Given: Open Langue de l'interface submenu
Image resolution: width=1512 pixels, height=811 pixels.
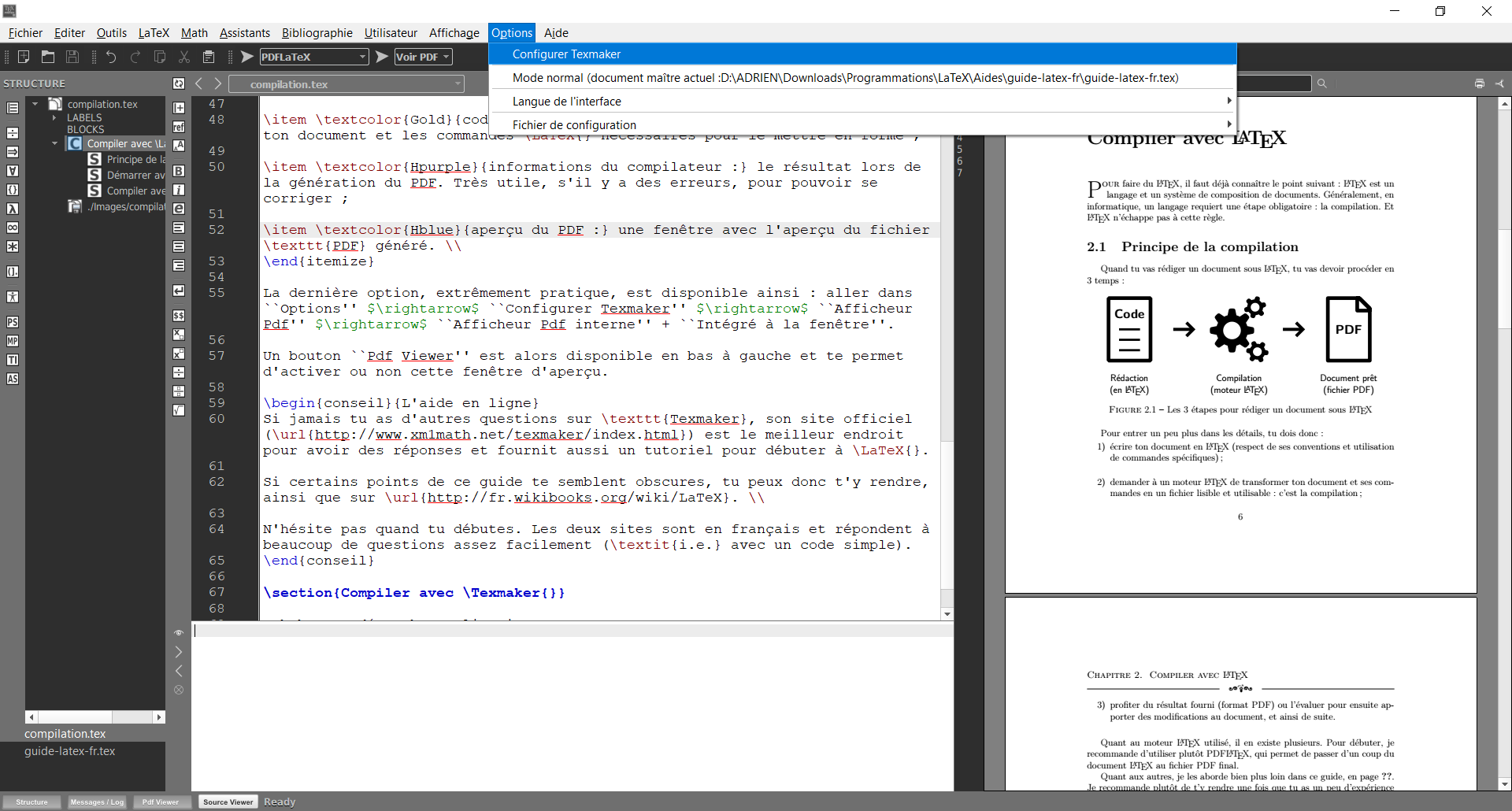Looking at the screenshot, I should [x=566, y=102].
